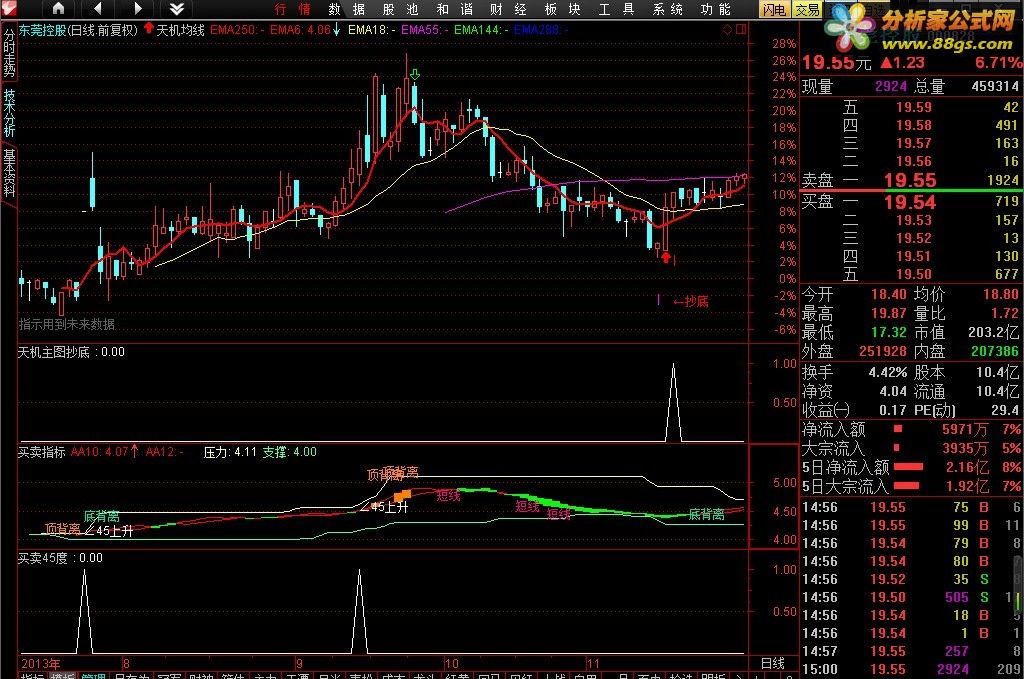This screenshot has height=679, width=1024.
Task: Switch to the 分时走势 side tab
Action: 9,53
